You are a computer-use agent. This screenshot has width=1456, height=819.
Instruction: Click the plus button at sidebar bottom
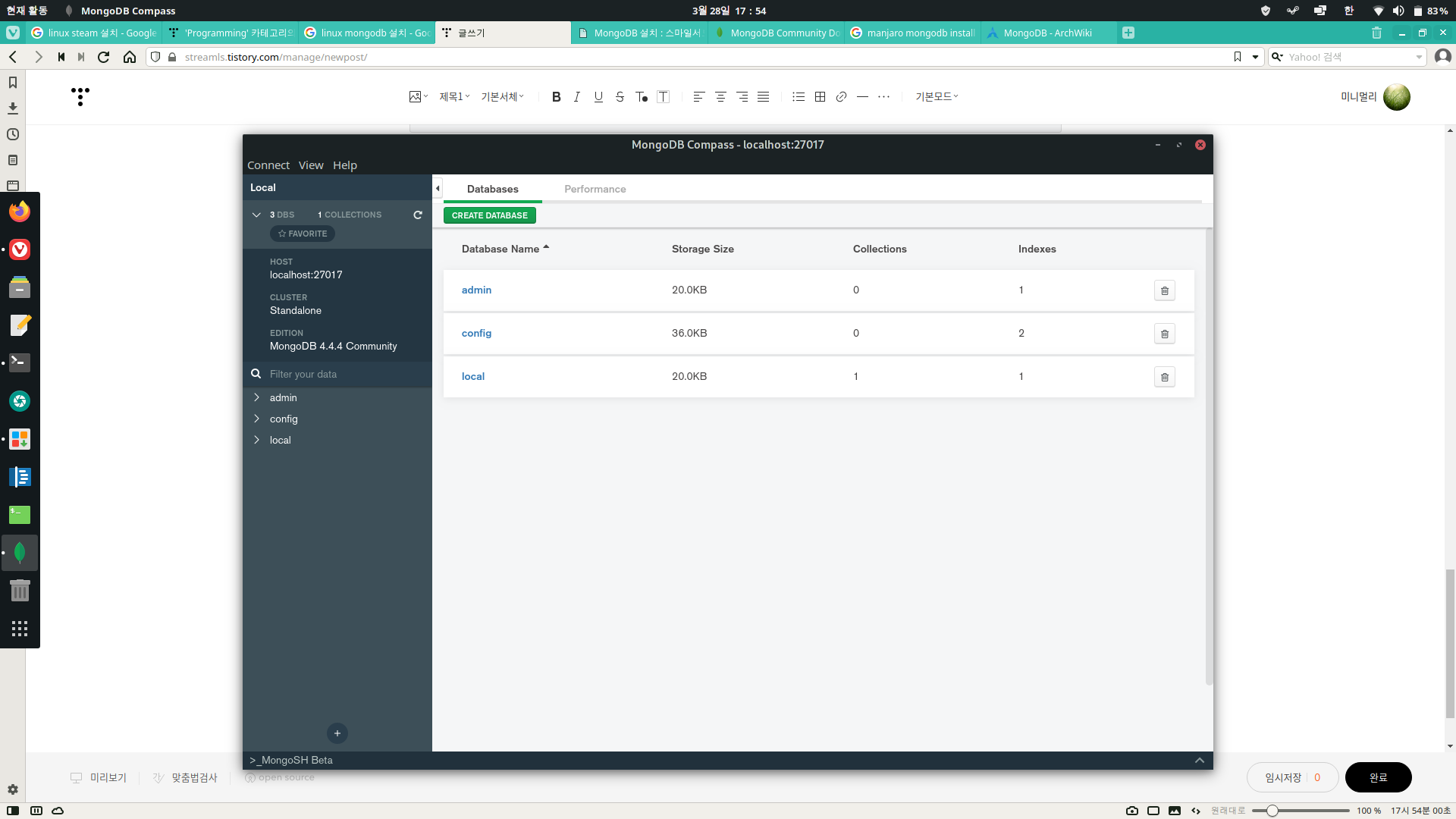click(x=337, y=733)
